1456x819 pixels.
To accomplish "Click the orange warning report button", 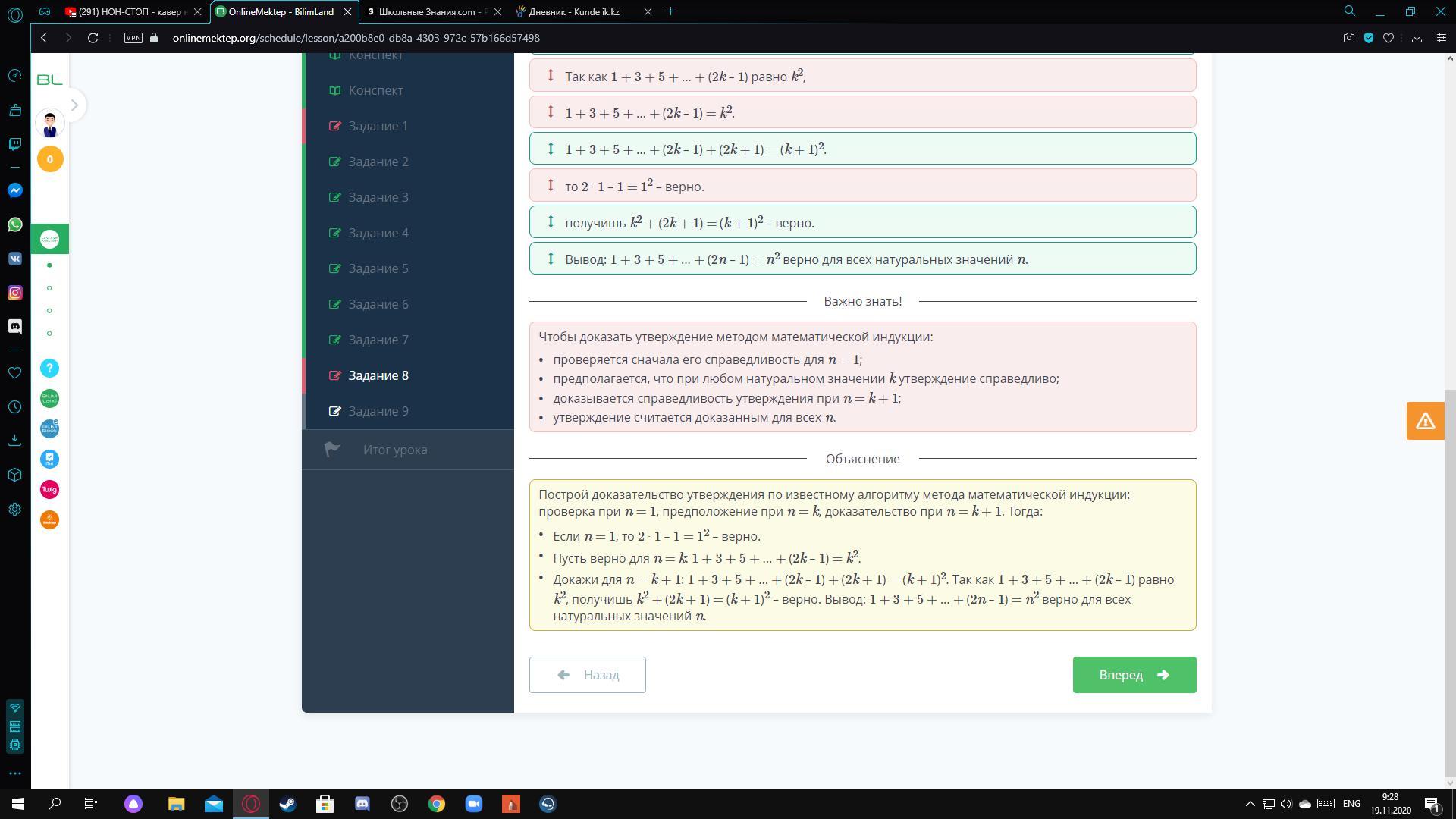I will tap(1425, 421).
